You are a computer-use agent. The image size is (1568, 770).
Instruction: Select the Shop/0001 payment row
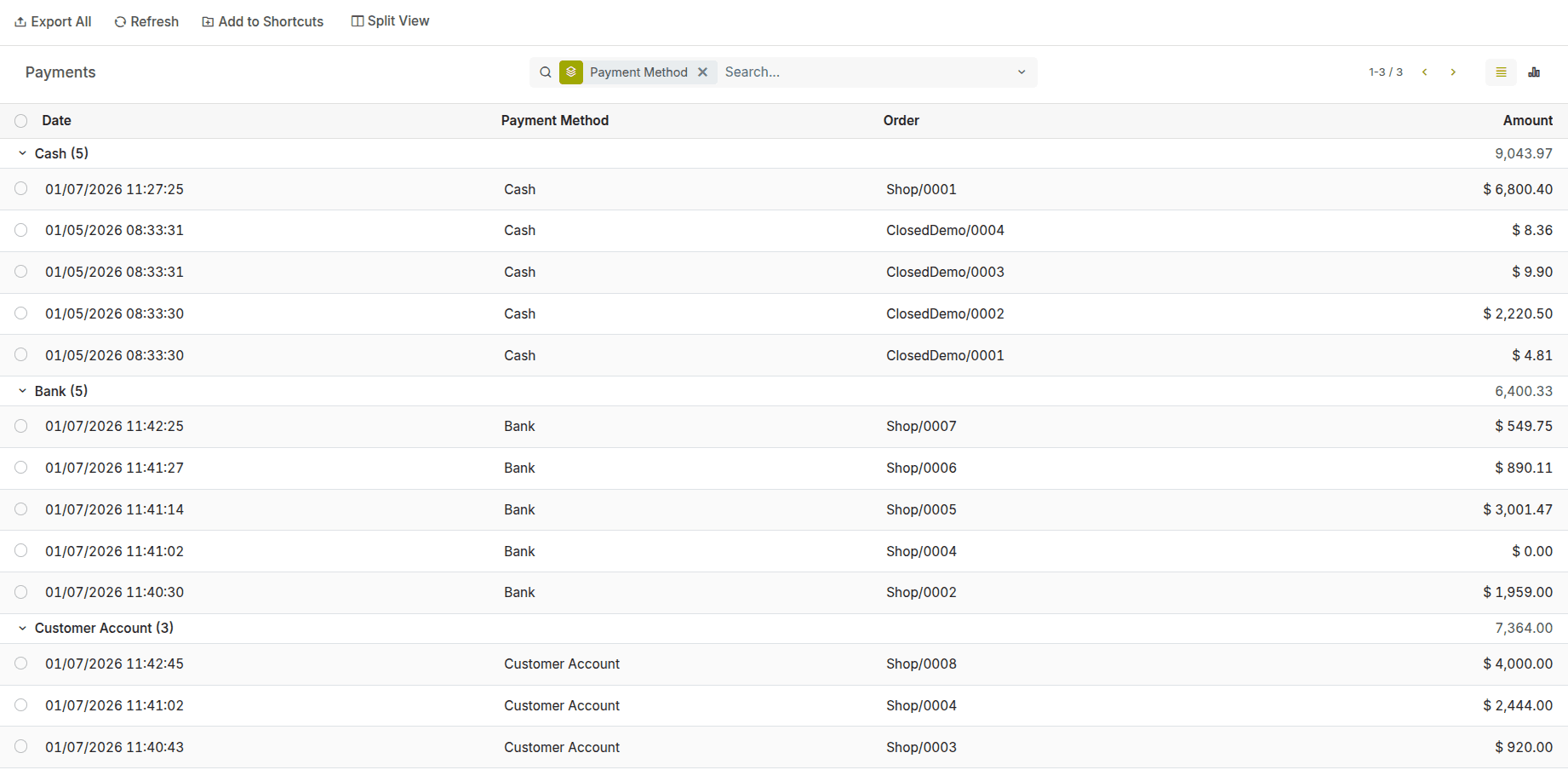tap(20, 189)
